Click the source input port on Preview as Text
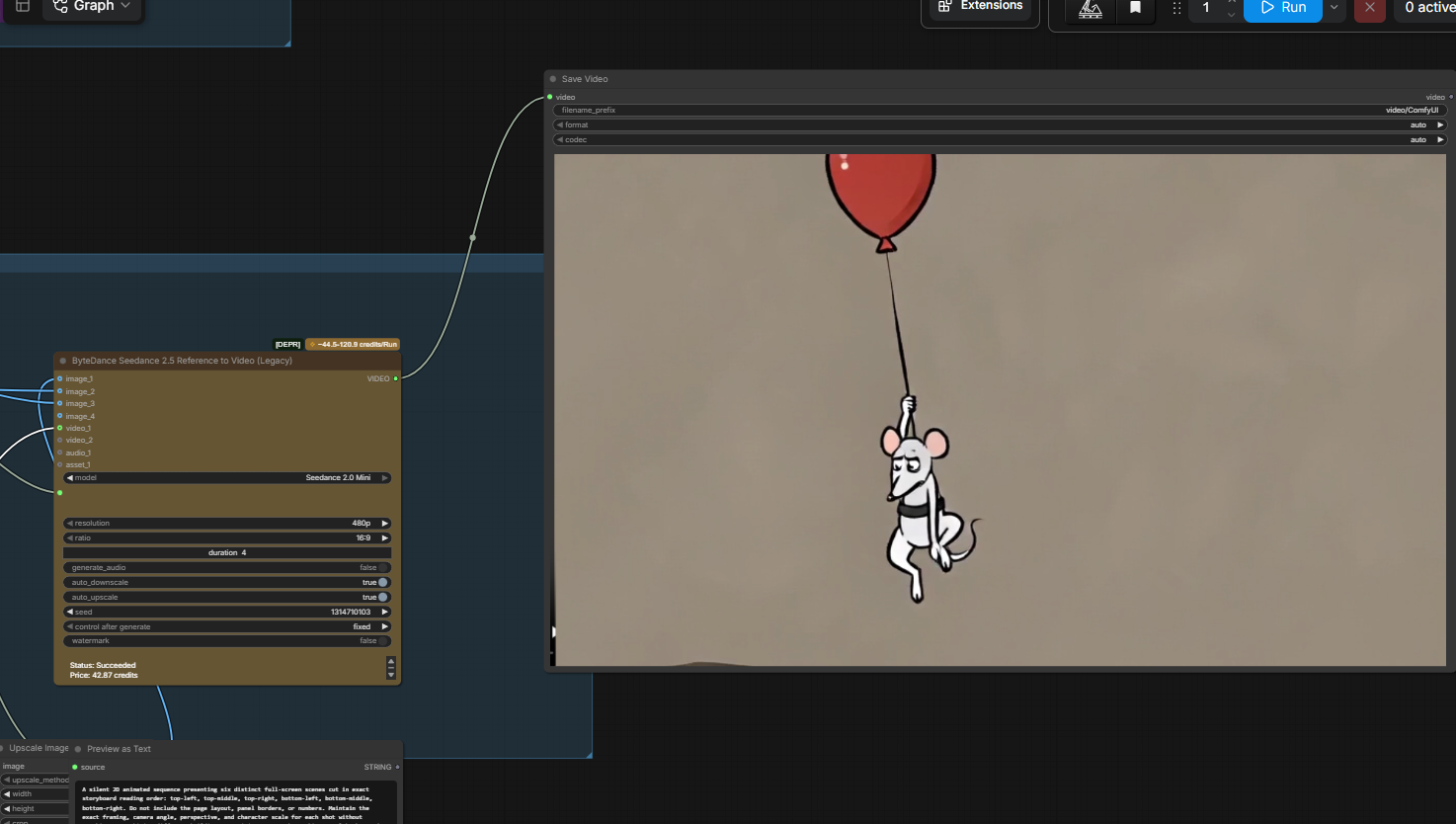1456x824 pixels. [x=74, y=767]
